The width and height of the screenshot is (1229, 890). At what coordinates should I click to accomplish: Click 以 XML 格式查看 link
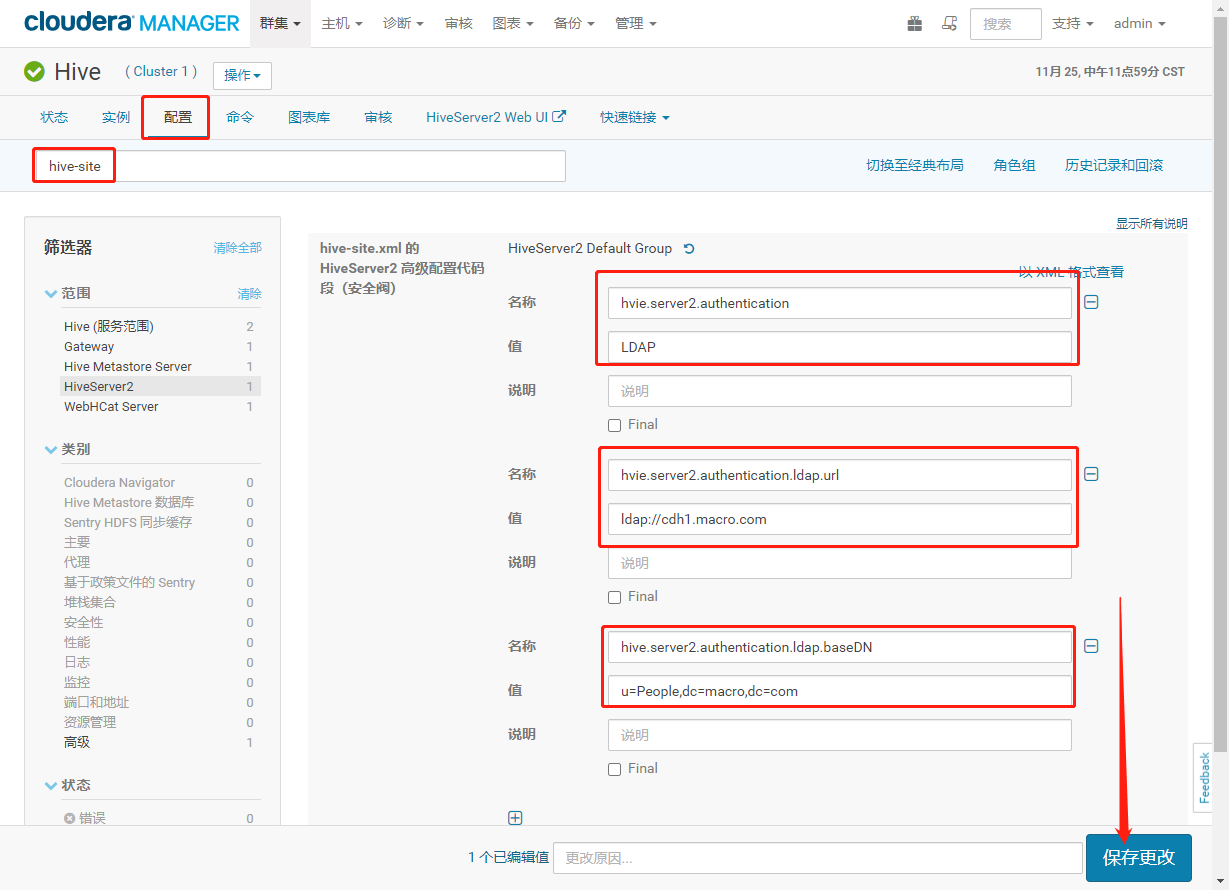click(x=1071, y=271)
